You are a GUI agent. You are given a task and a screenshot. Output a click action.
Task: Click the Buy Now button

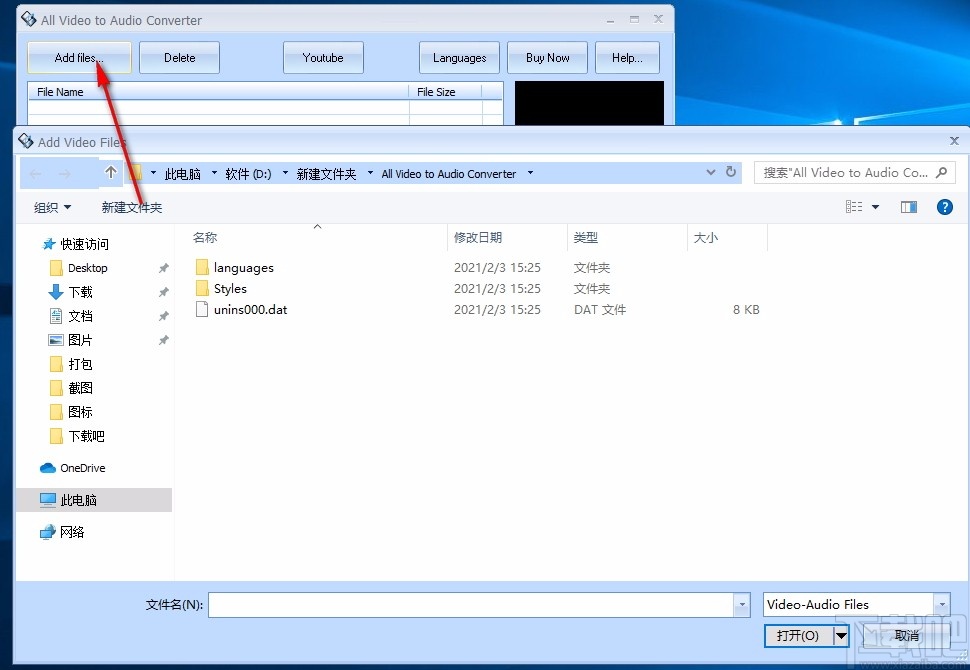coord(547,57)
